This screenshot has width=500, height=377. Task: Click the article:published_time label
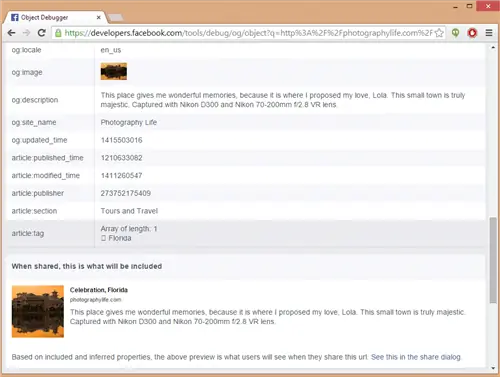pyautogui.click(x=48, y=158)
